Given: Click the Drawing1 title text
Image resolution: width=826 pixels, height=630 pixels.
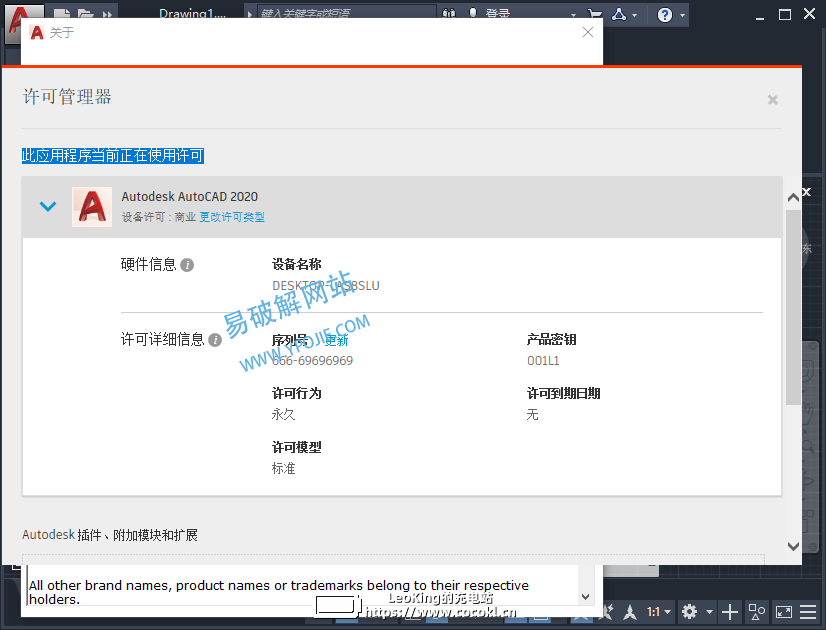Looking at the screenshot, I should pos(192,14).
